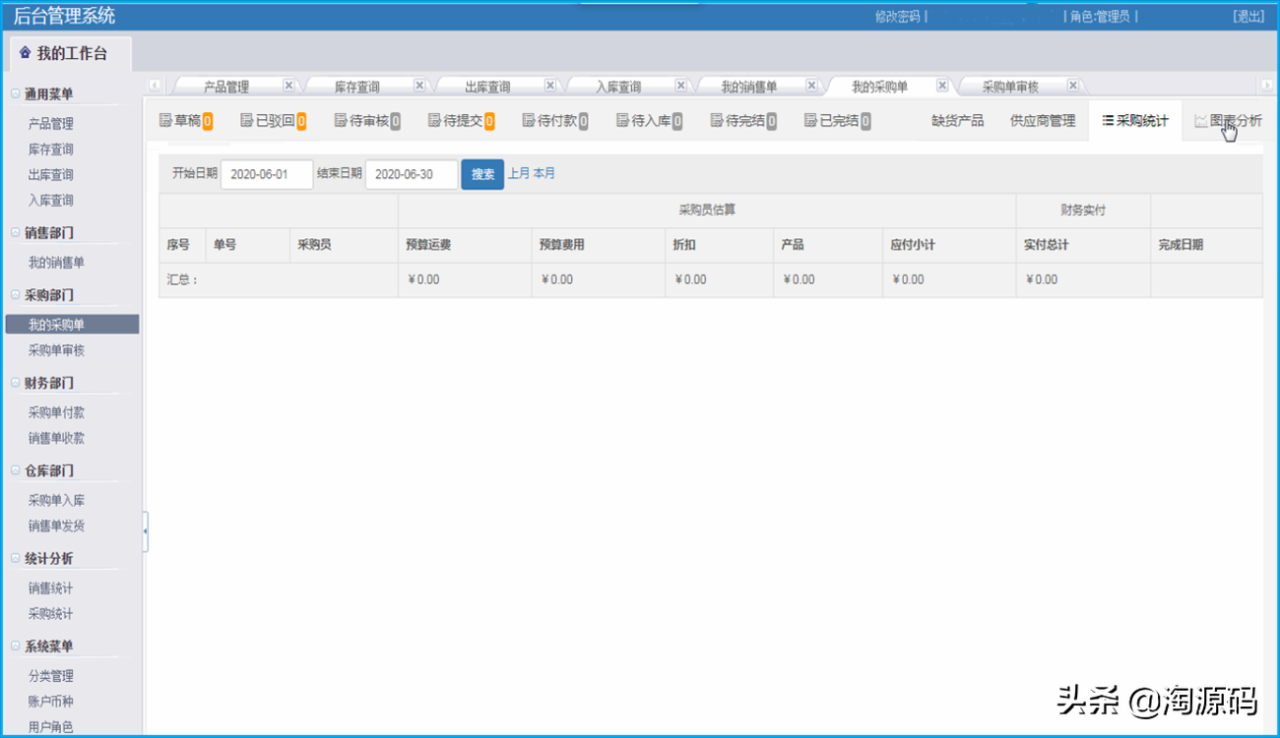This screenshot has height=738, width=1280.
Task: Open 库存查询 in the sidebar
Action: [51, 149]
